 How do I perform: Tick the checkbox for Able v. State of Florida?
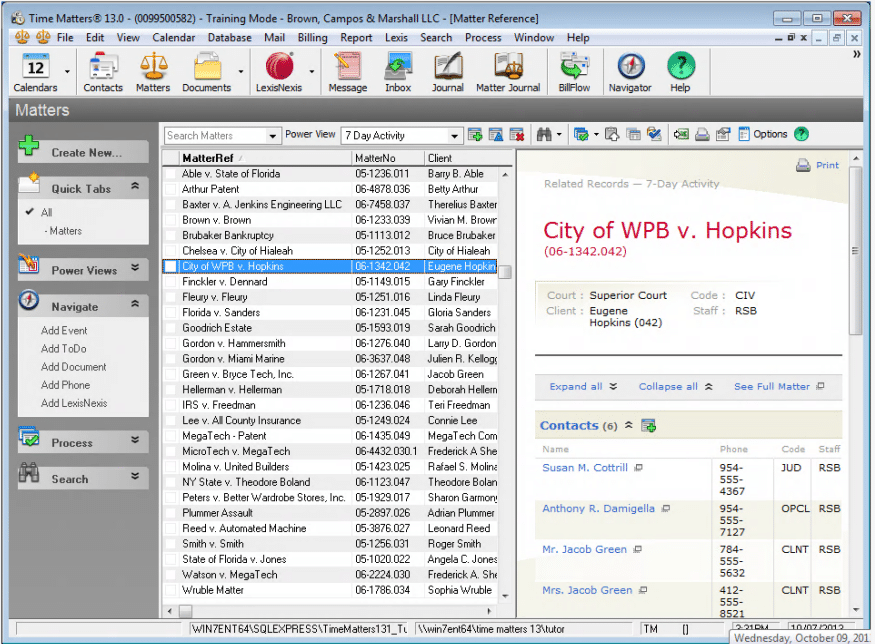click(170, 174)
